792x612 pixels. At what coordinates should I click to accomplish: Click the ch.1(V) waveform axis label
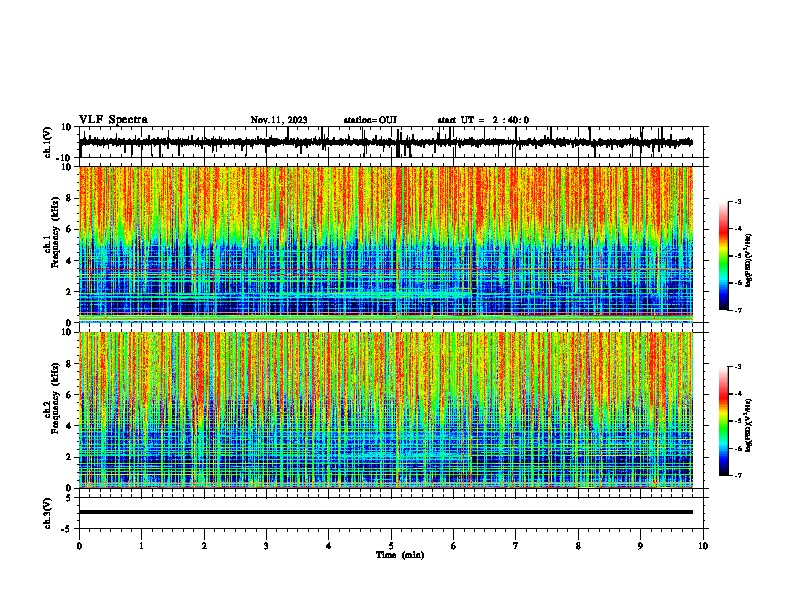[x=48, y=142]
